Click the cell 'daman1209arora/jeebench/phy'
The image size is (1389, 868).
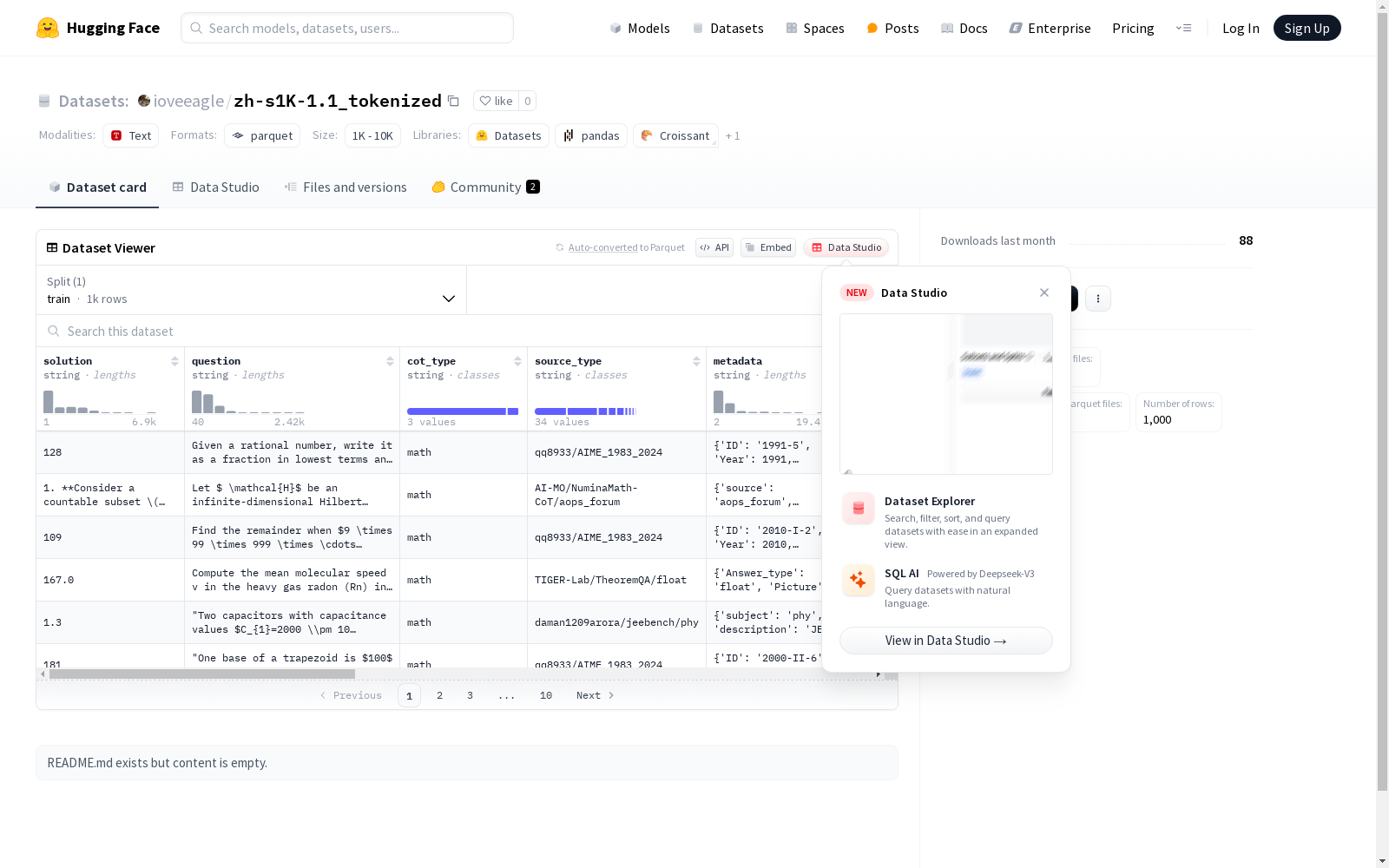[x=616, y=622]
